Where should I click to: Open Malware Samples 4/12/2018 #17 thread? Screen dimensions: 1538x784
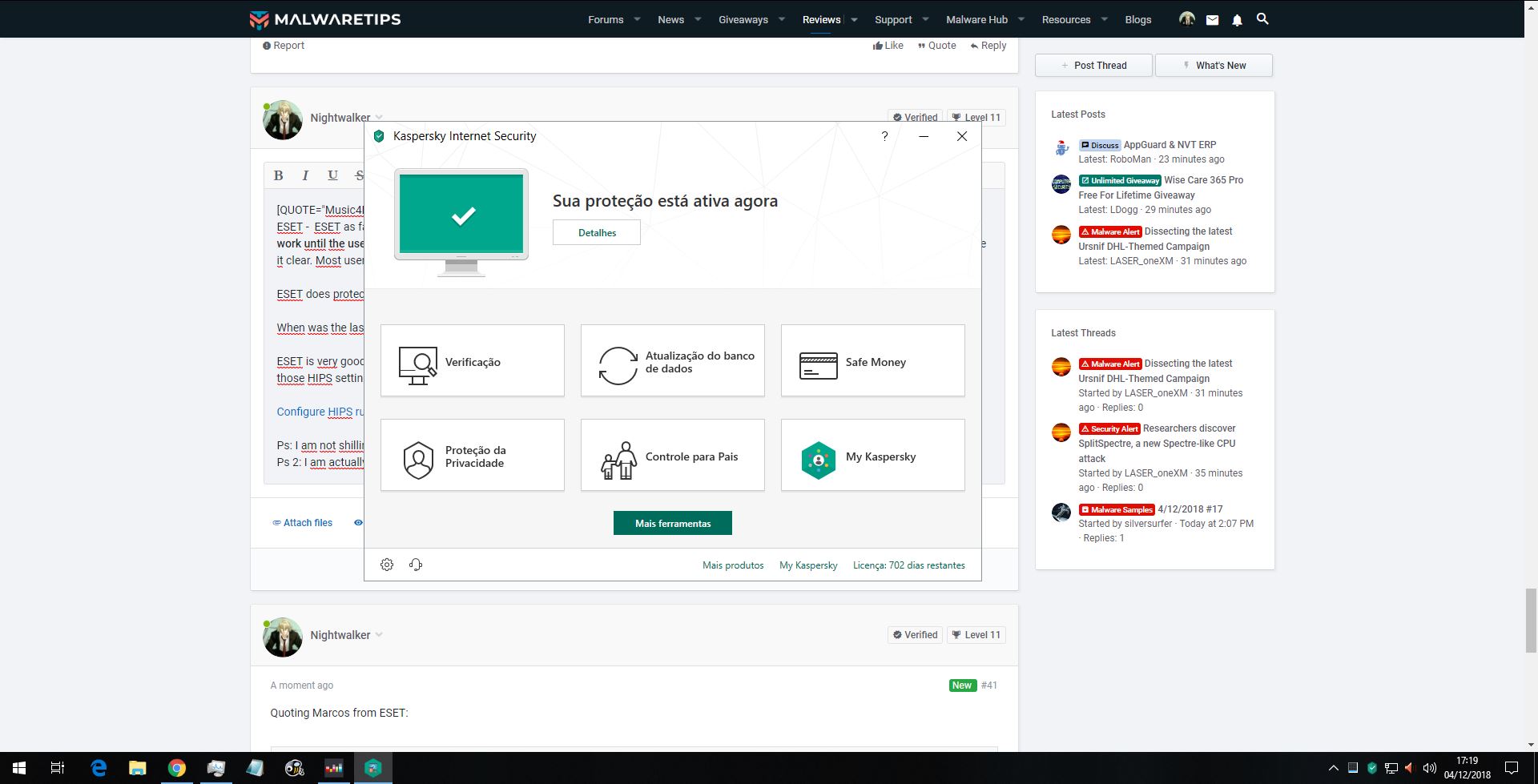(1190, 509)
